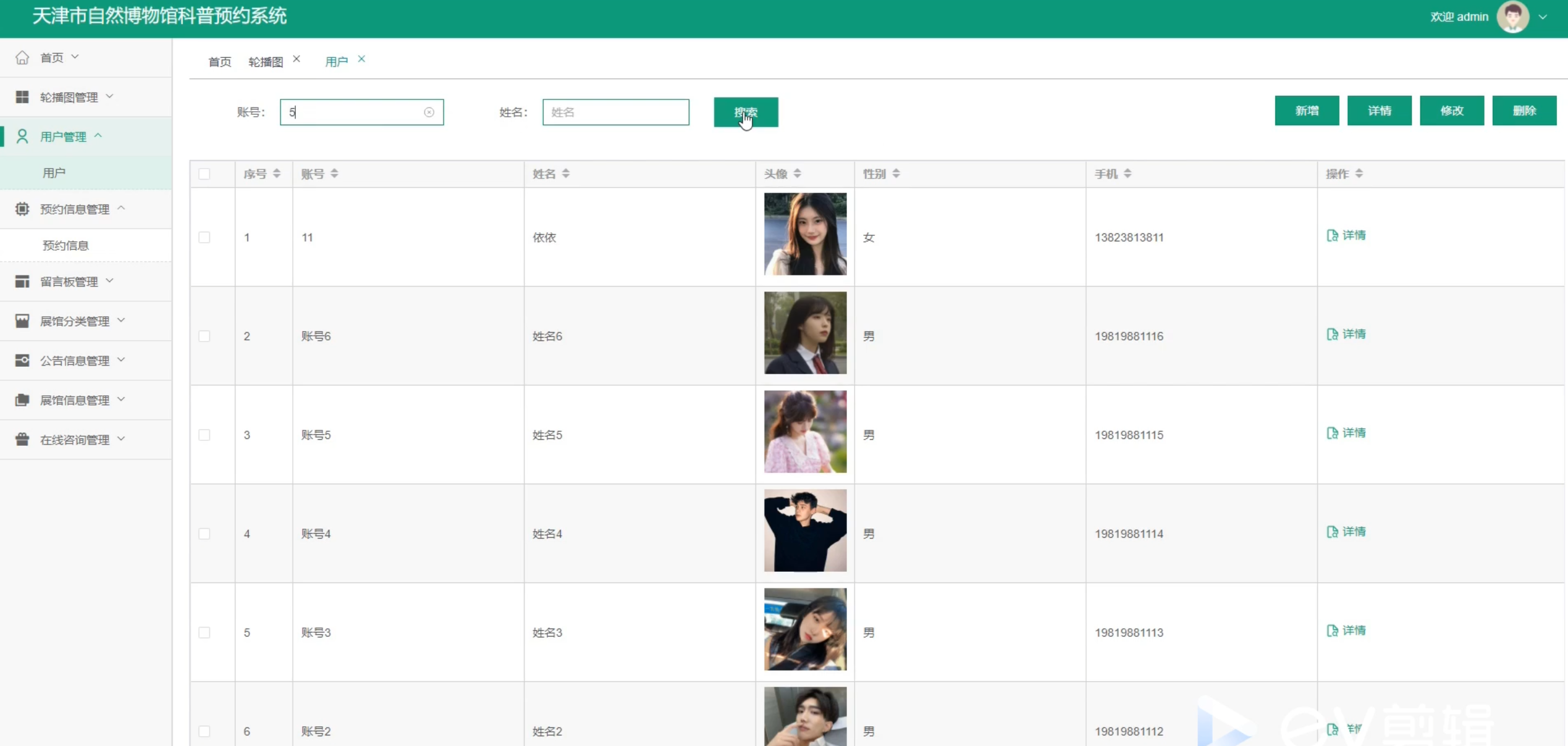Switch to the 首页 tab
Screen dimensions: 1568x746
point(220,62)
